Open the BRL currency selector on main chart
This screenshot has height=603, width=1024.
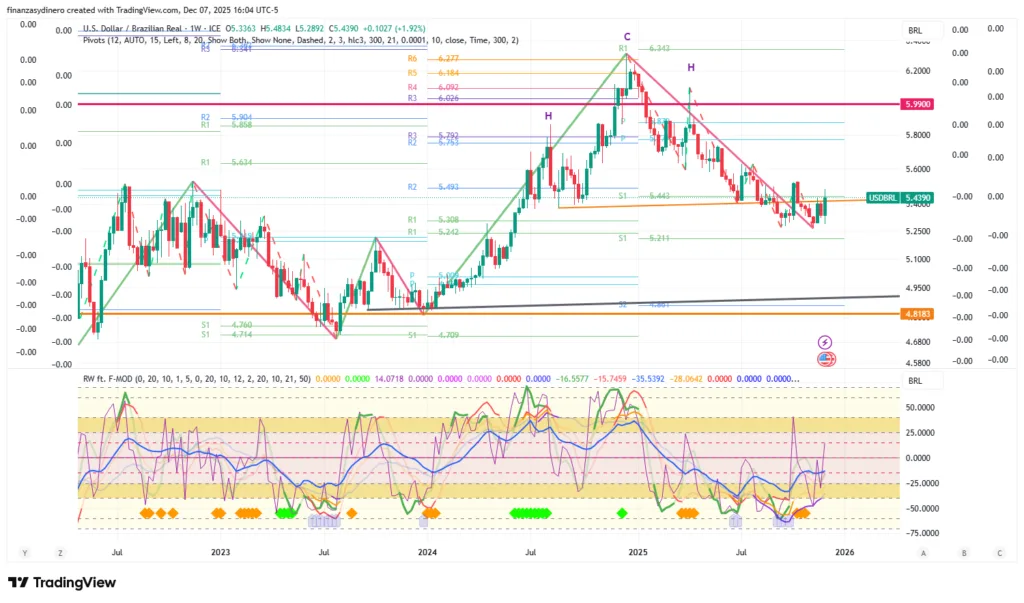pyautogui.click(x=915, y=31)
